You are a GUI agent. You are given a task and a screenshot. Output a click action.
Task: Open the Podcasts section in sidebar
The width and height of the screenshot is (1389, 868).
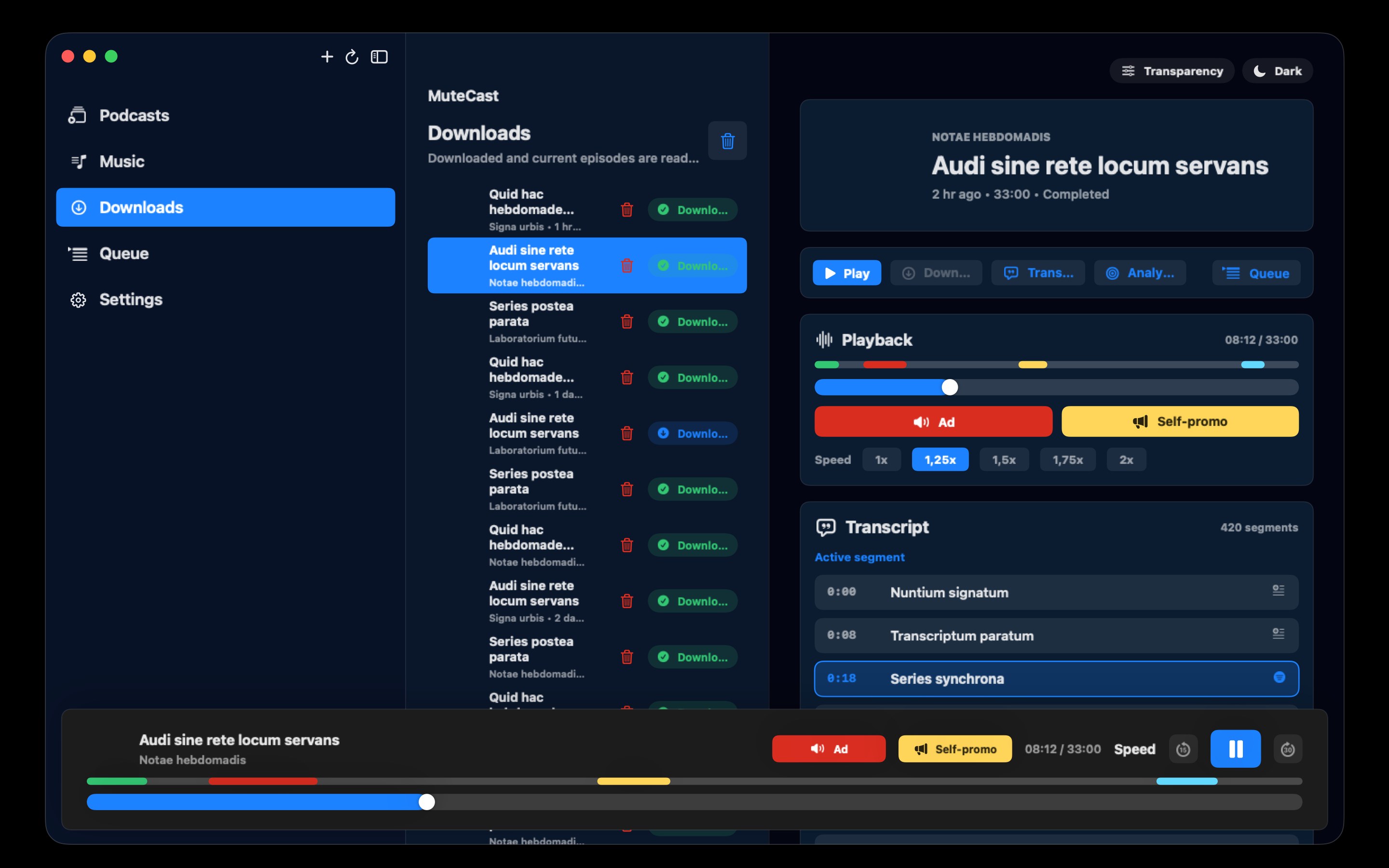[x=226, y=115]
